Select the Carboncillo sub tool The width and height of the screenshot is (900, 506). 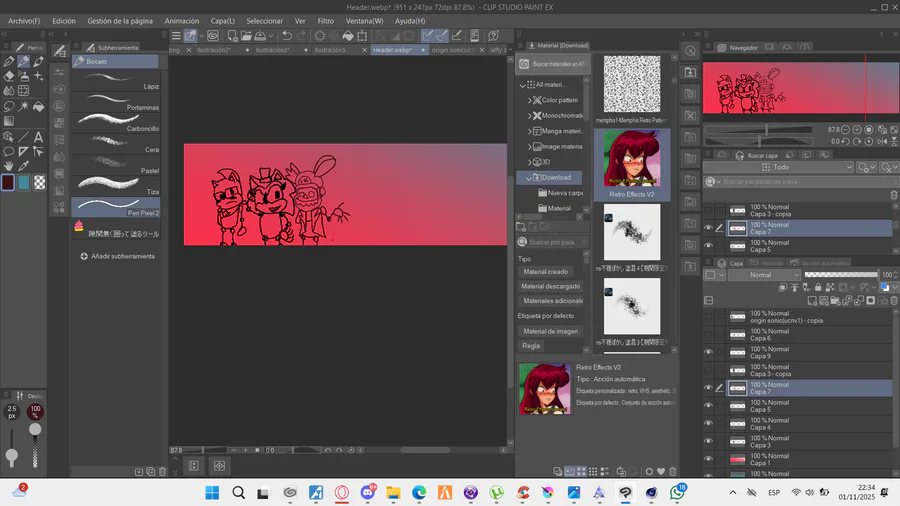point(117,123)
